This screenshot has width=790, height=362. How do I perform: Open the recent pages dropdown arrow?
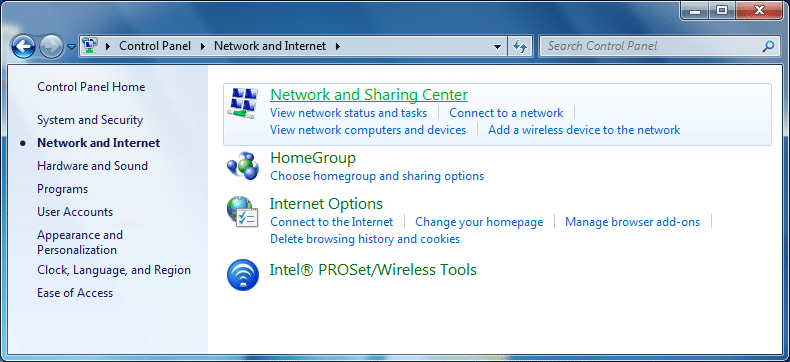(x=72, y=47)
